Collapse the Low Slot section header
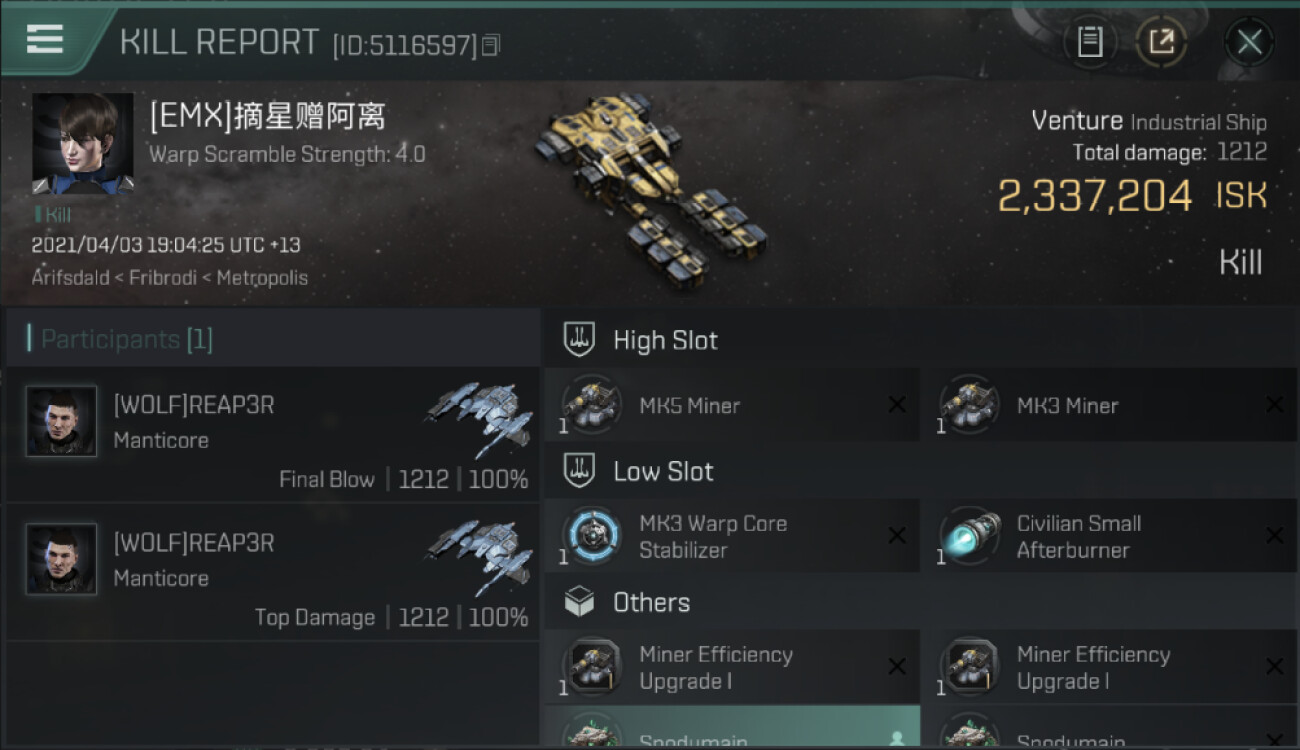1300x750 pixels. click(x=921, y=471)
